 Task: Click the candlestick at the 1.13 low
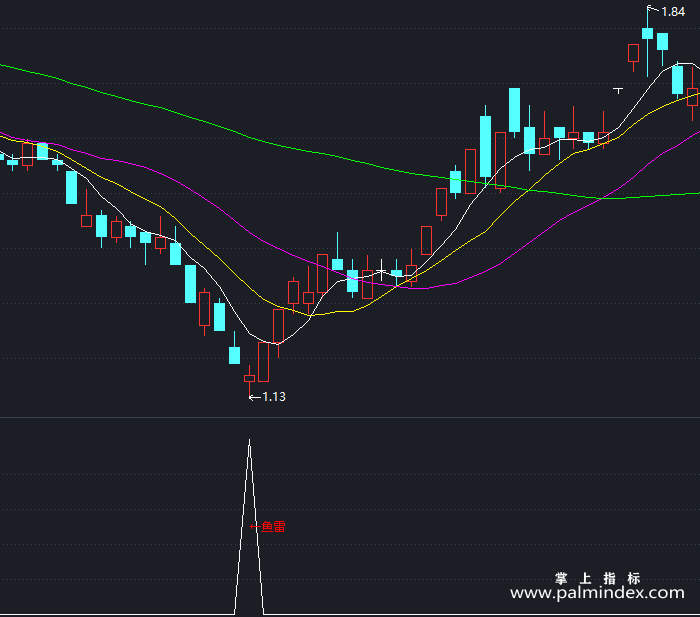pyautogui.click(x=249, y=380)
